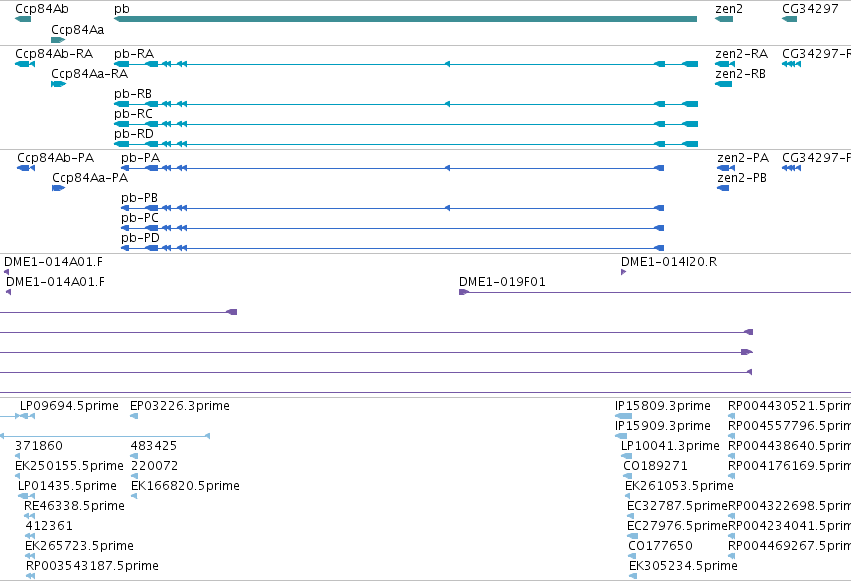851x581 pixels.
Task: Click the 412361 EST entry
Action: point(49,526)
